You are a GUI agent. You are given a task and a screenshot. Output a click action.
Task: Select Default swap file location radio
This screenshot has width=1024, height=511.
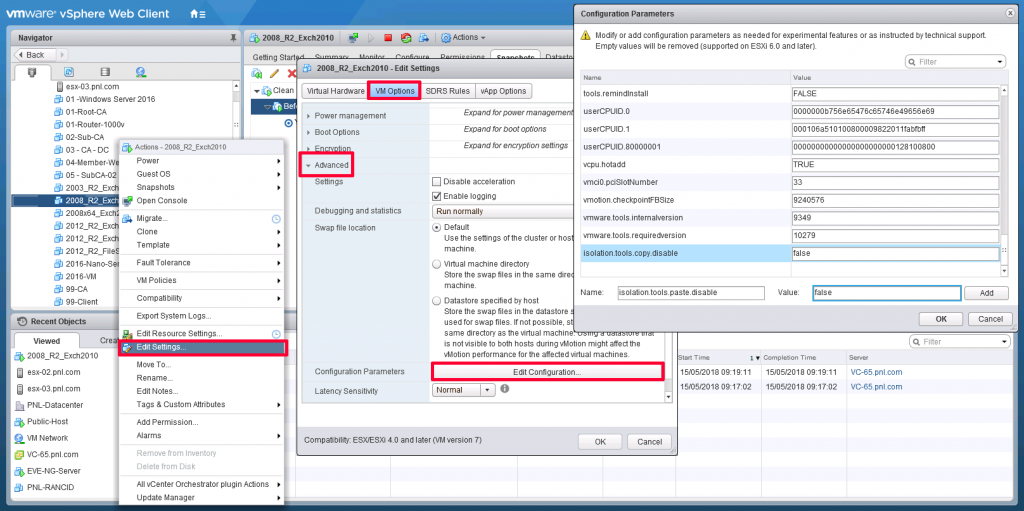point(436,227)
